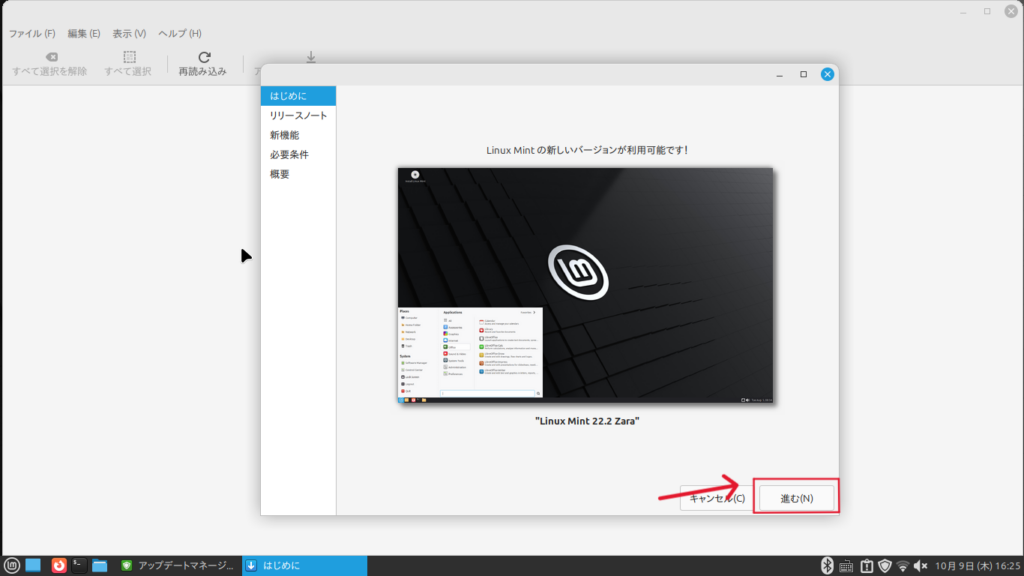Select リリースノート in the sidebar

(298, 116)
